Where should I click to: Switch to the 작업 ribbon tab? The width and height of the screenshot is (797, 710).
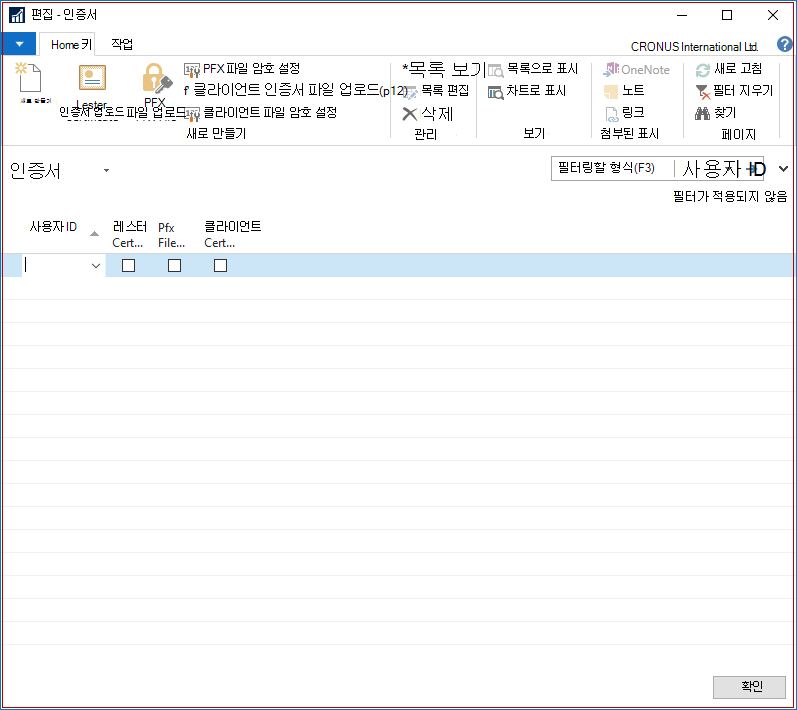coord(122,44)
